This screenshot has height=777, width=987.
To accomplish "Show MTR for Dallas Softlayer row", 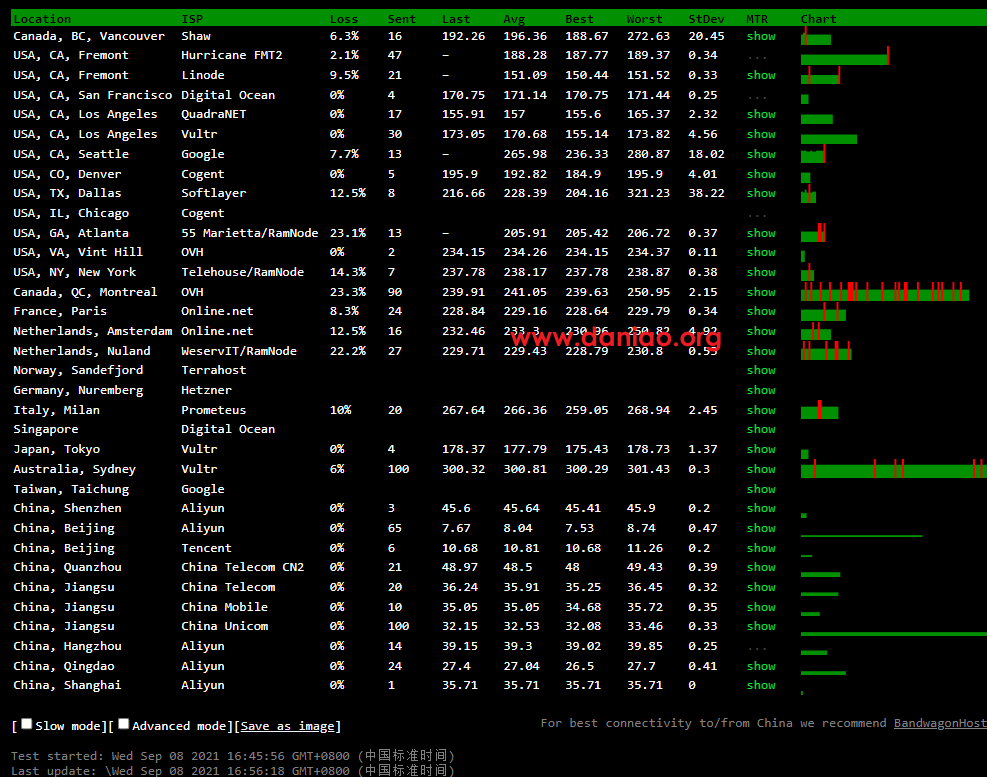I will 761,193.
